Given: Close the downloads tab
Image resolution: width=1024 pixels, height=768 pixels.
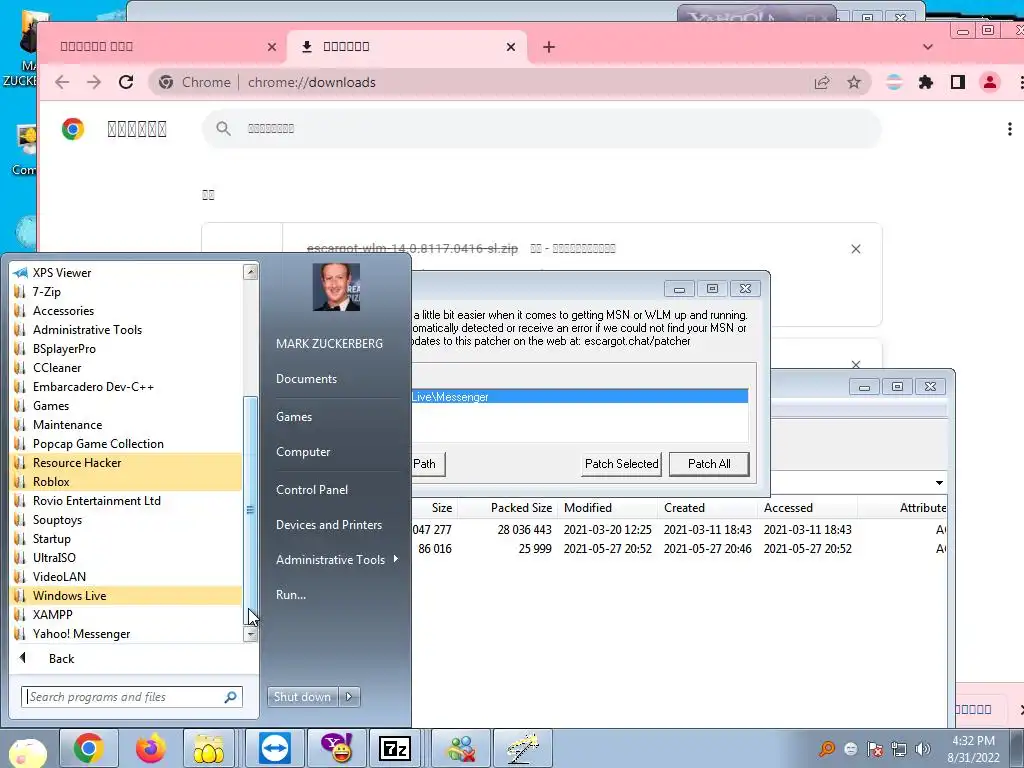Looking at the screenshot, I should point(511,47).
